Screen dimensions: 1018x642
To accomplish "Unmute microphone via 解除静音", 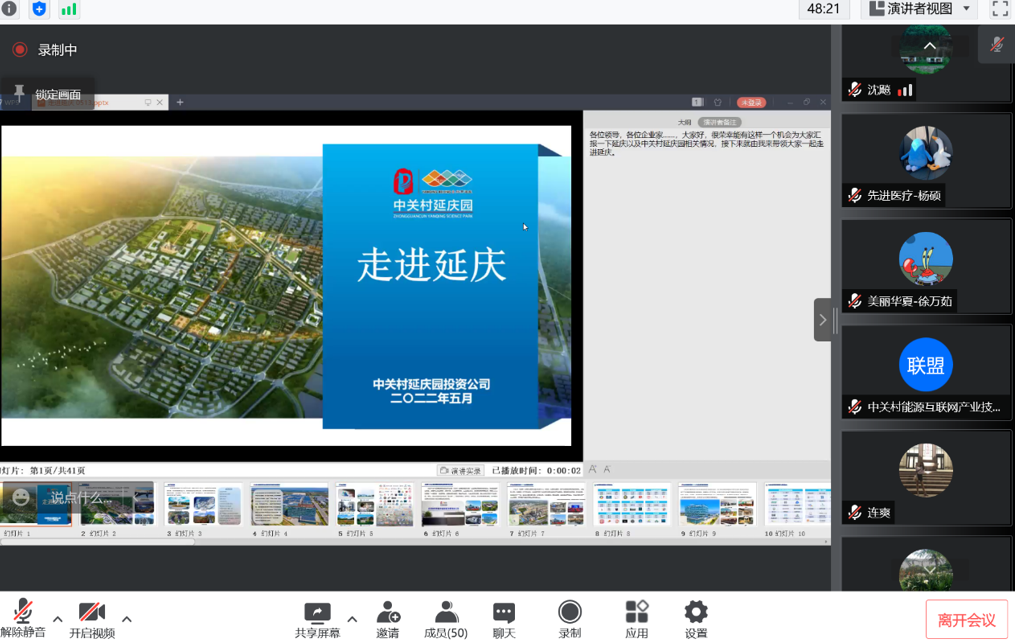I will click(22, 619).
